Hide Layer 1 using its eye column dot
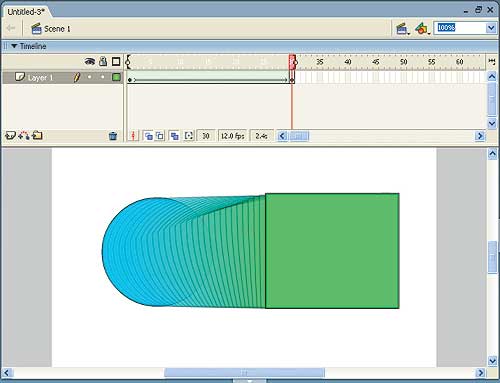 [90, 77]
